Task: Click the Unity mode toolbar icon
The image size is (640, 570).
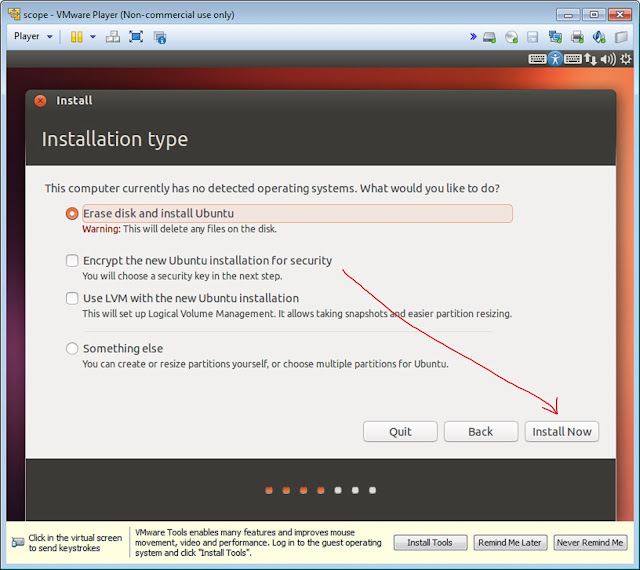Action: coord(160,37)
